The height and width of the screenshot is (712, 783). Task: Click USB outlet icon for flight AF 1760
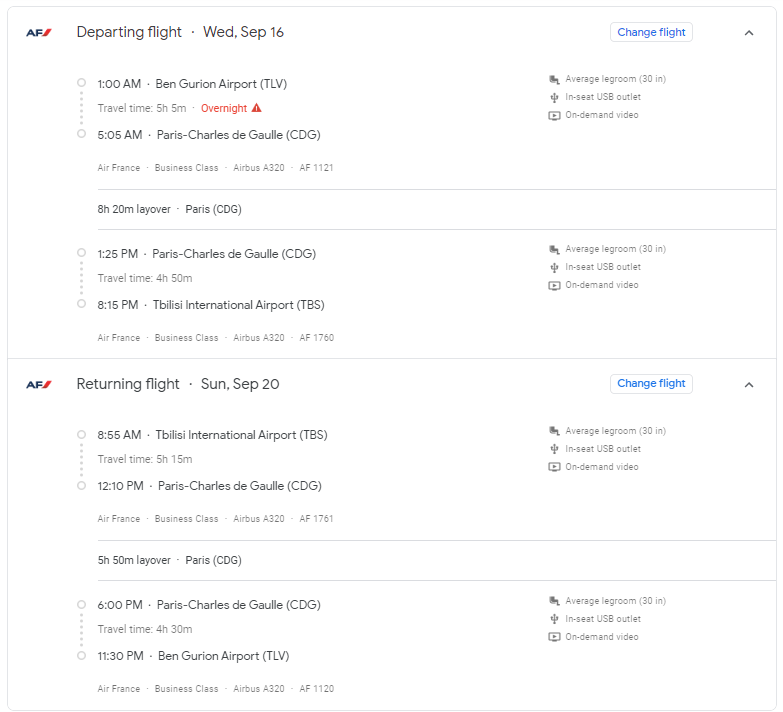point(554,267)
